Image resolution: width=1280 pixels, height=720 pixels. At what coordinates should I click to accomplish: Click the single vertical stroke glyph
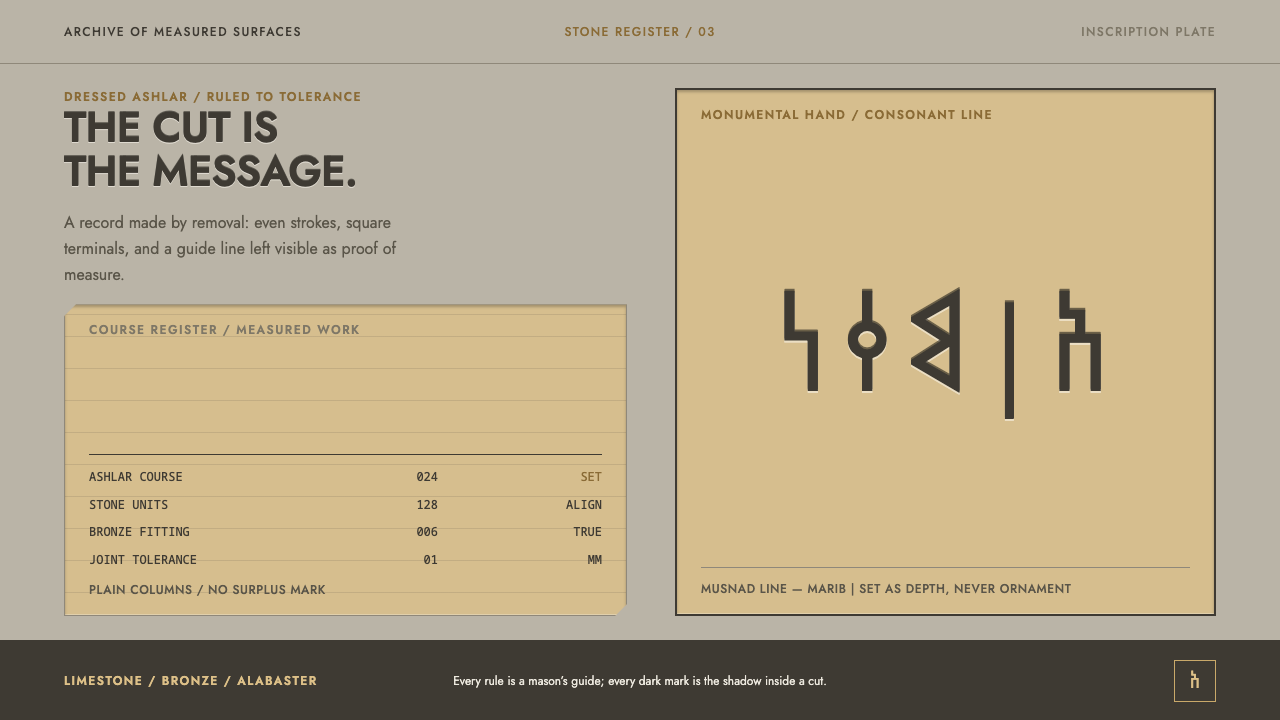tap(1009, 360)
